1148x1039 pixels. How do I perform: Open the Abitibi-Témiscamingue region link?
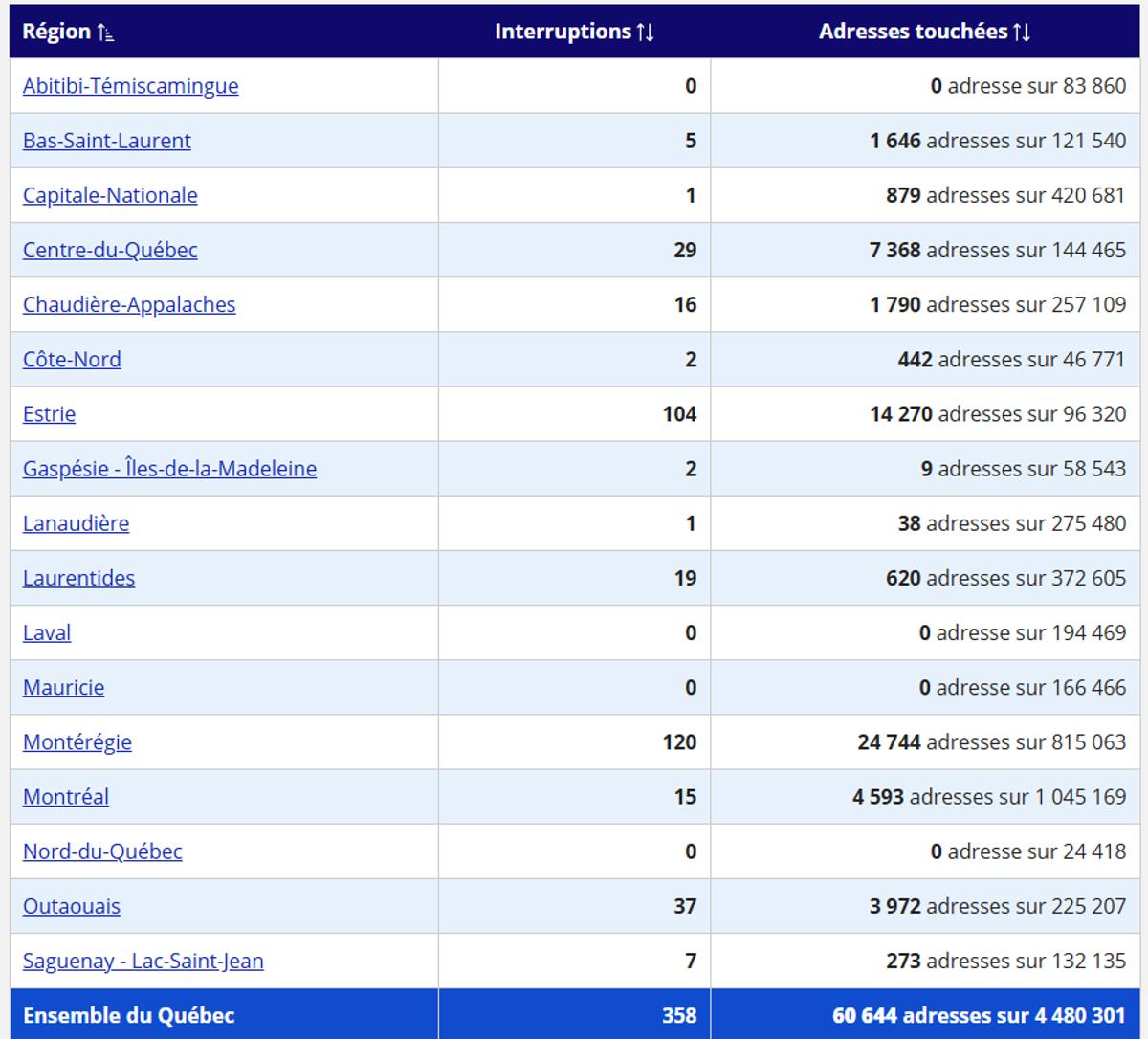coord(130,86)
